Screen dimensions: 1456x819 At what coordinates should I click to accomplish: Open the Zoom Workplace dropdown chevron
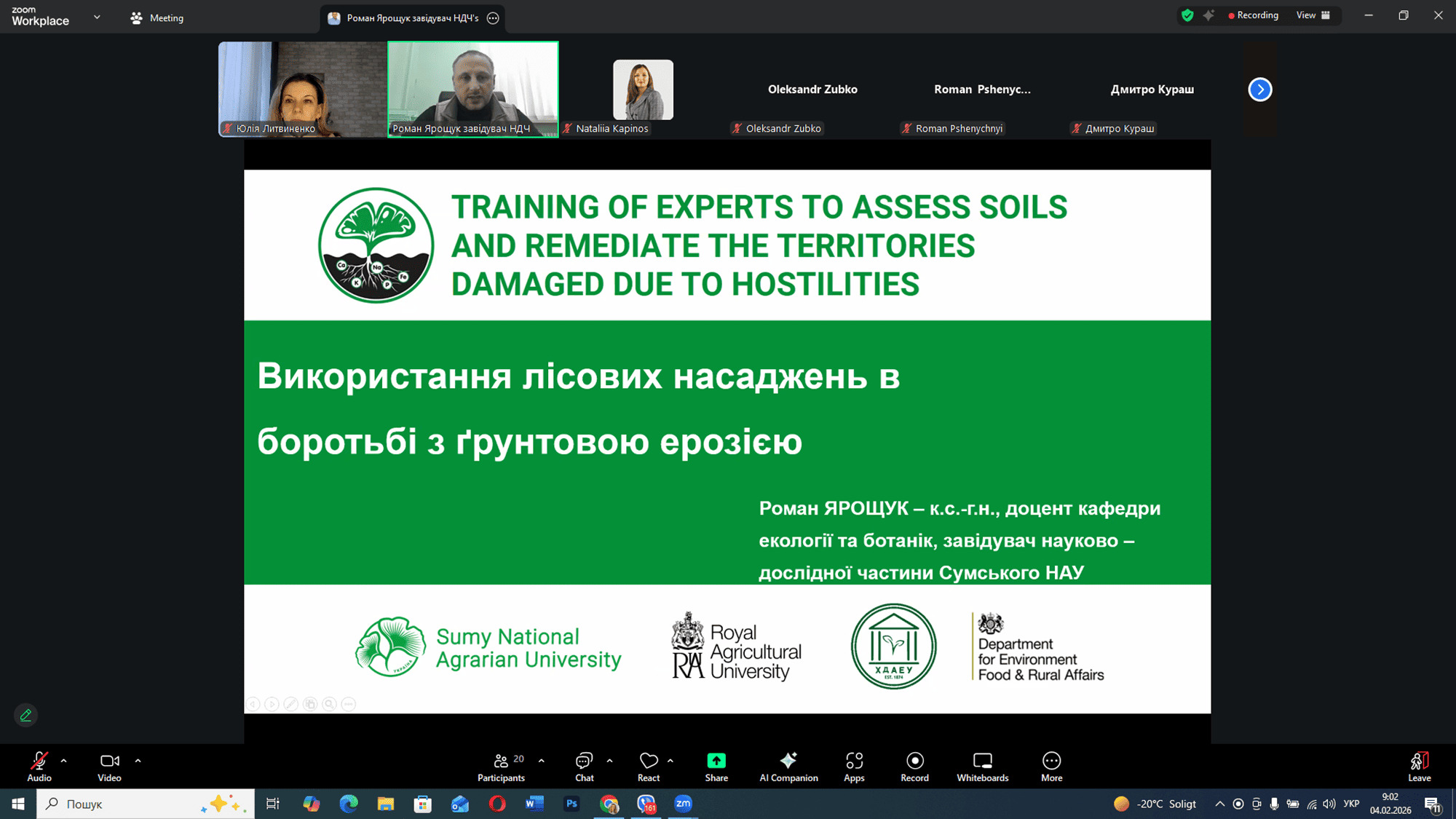[97, 17]
